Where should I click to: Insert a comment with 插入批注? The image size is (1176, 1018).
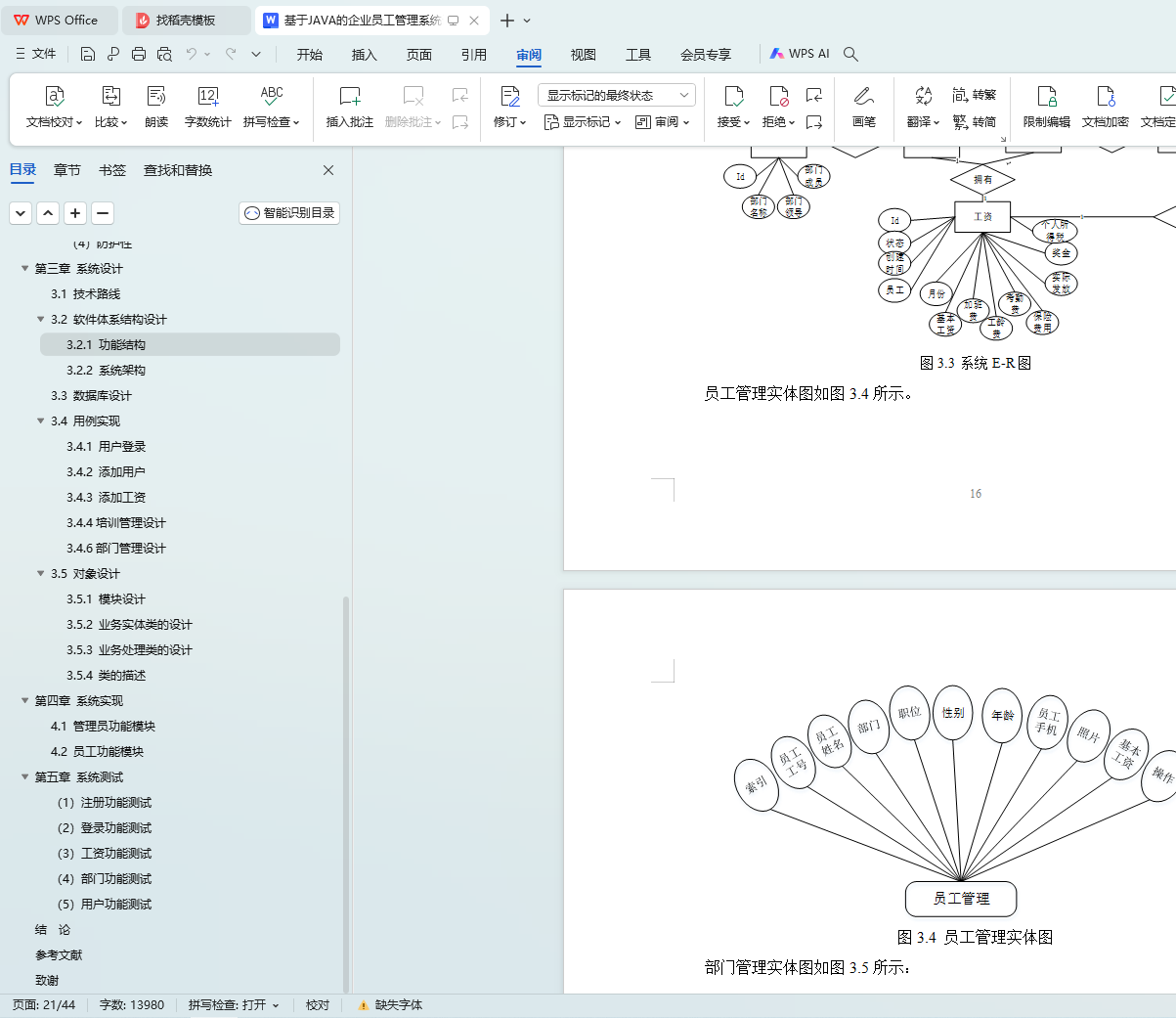coord(350,107)
